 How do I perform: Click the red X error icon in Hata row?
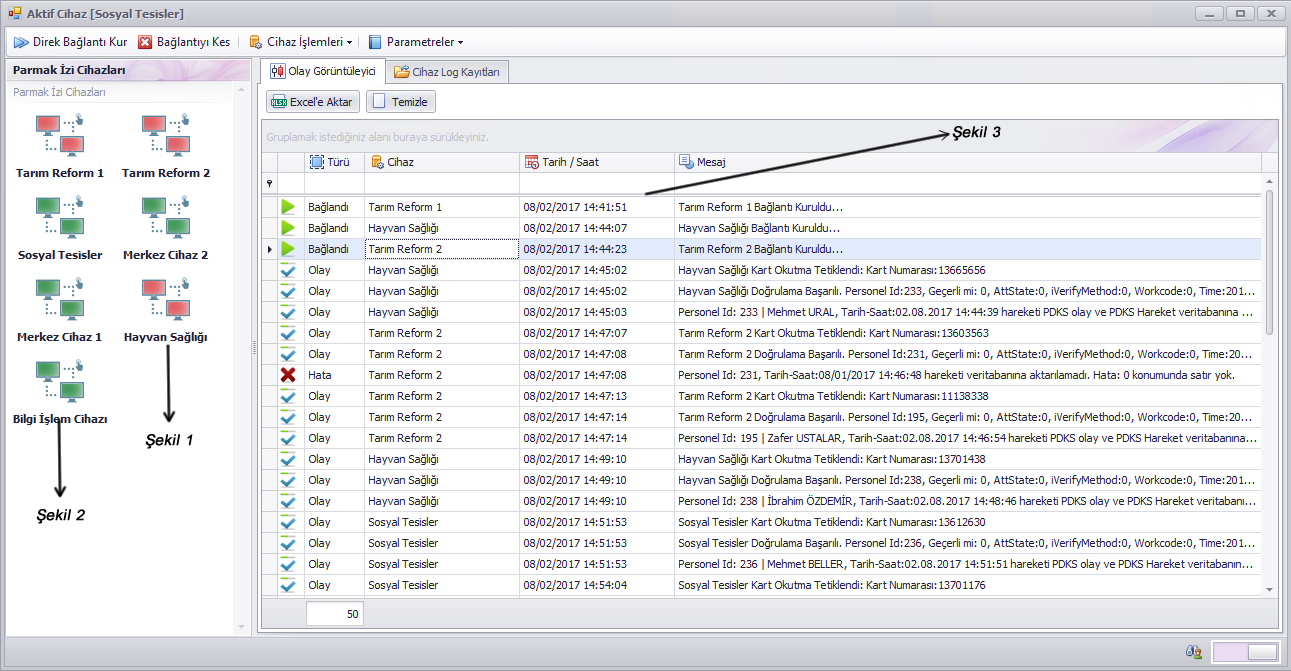pos(290,375)
